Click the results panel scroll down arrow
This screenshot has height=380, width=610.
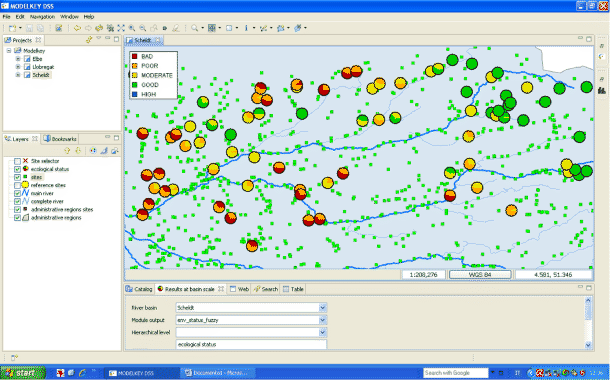point(588,345)
